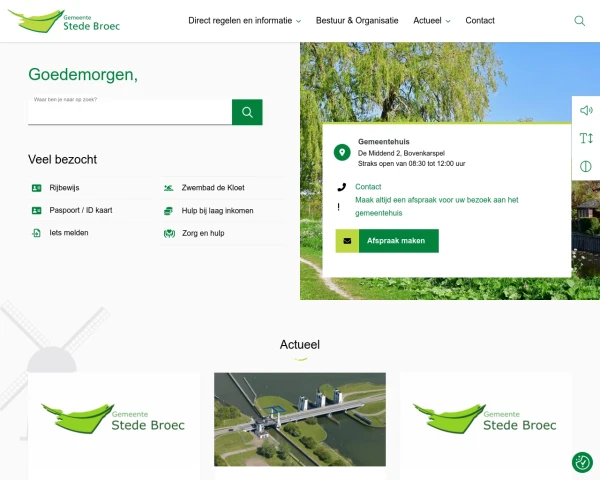The width and height of the screenshot is (600, 480).
Task: Click the Iets melden document icon
Action: (x=36, y=233)
